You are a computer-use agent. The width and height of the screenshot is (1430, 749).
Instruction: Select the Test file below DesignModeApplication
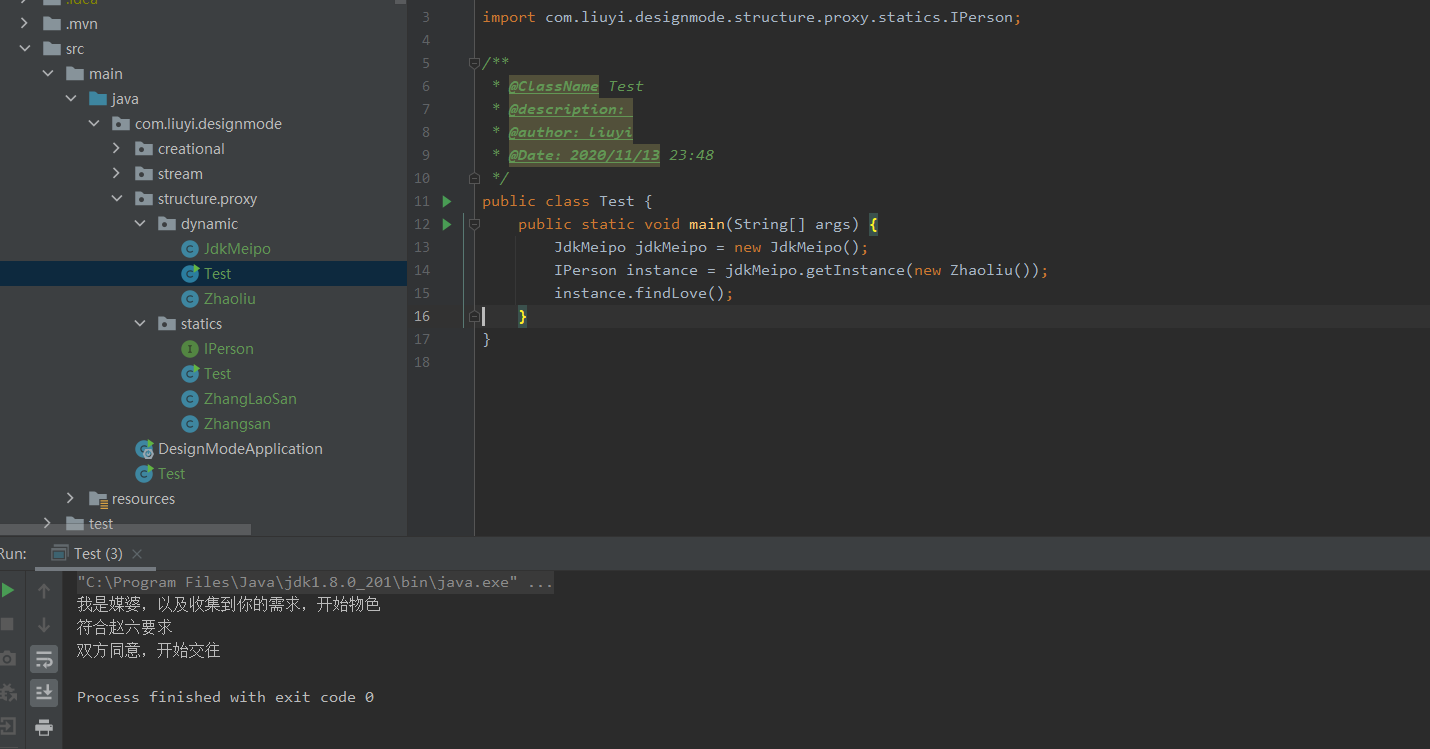171,474
